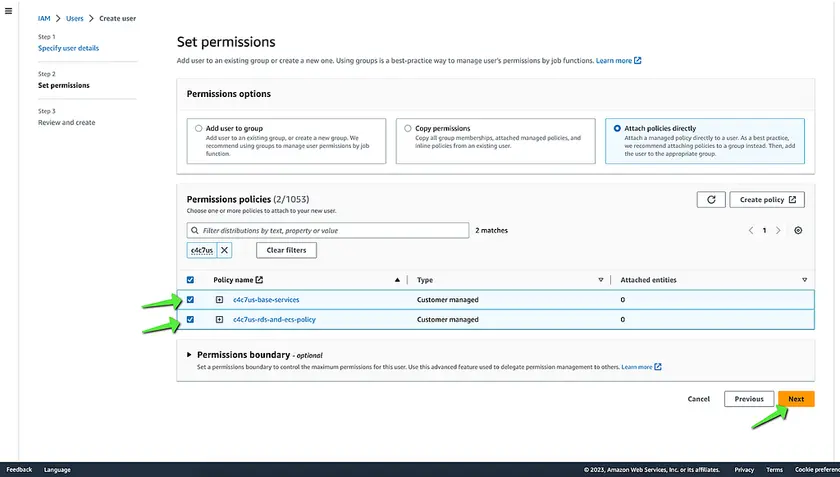
Task: Click the Create policy button
Action: (767, 199)
